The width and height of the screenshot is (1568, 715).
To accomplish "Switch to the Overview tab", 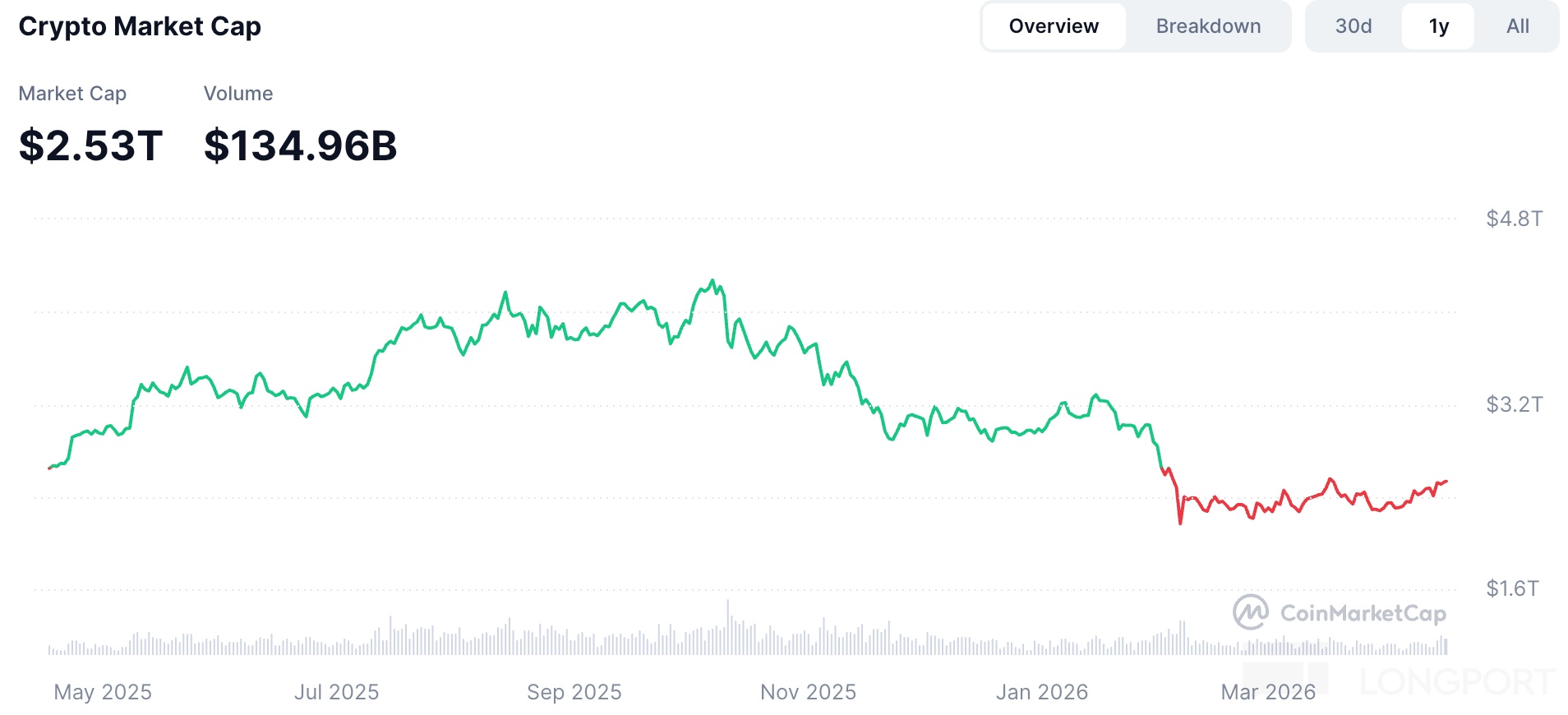I will point(1054,26).
